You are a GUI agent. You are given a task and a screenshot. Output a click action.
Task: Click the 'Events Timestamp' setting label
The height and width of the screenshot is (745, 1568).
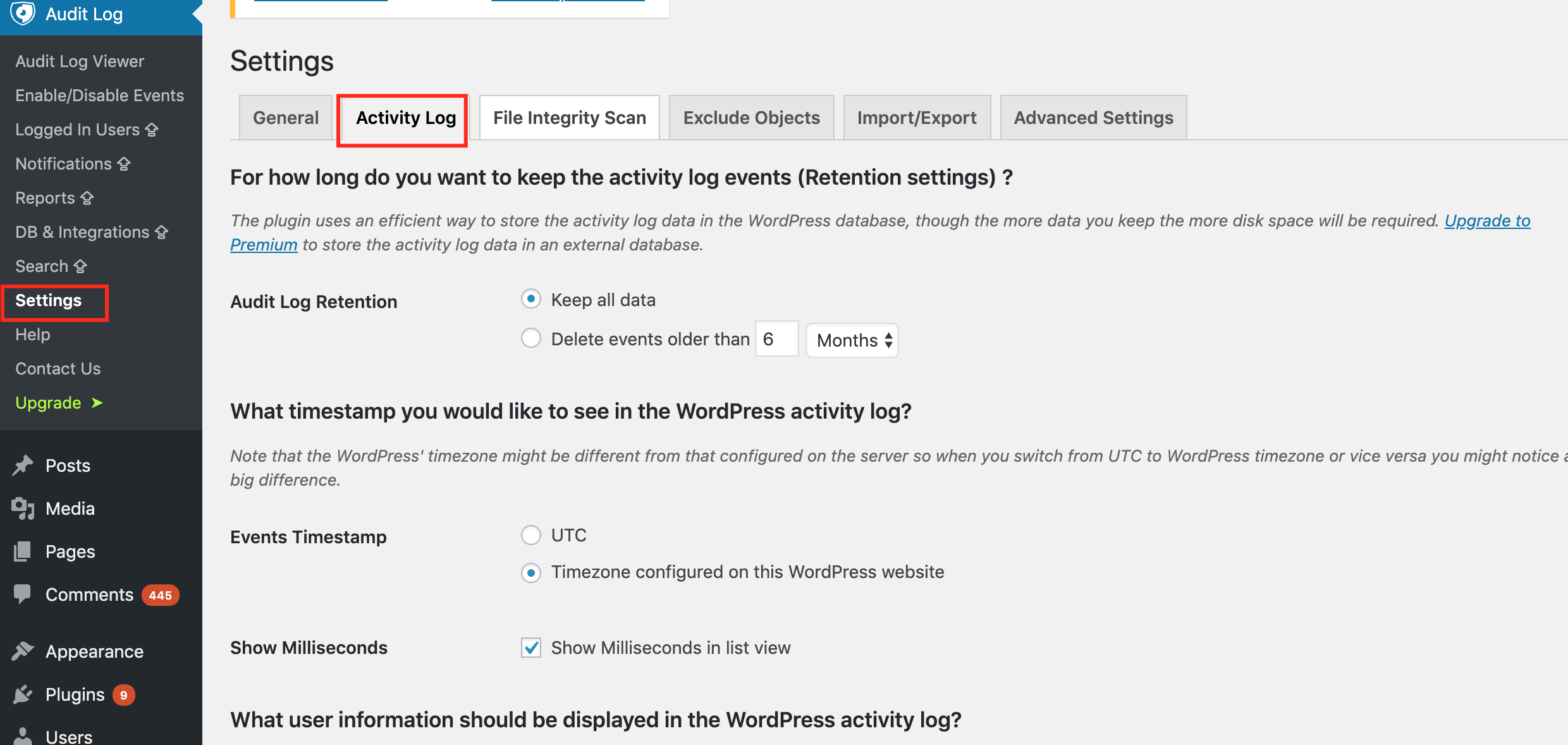point(309,537)
